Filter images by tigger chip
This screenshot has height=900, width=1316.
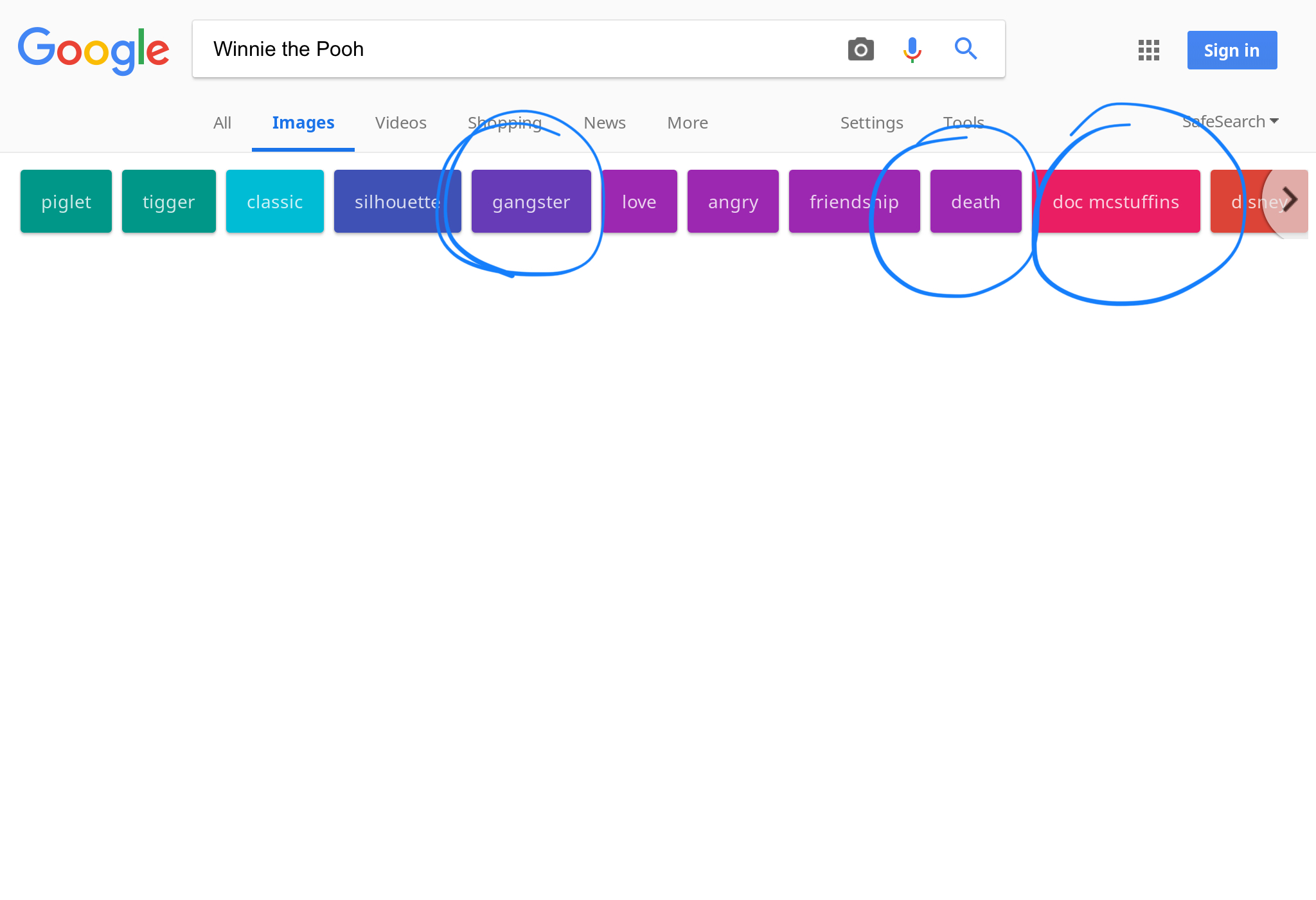(x=169, y=201)
